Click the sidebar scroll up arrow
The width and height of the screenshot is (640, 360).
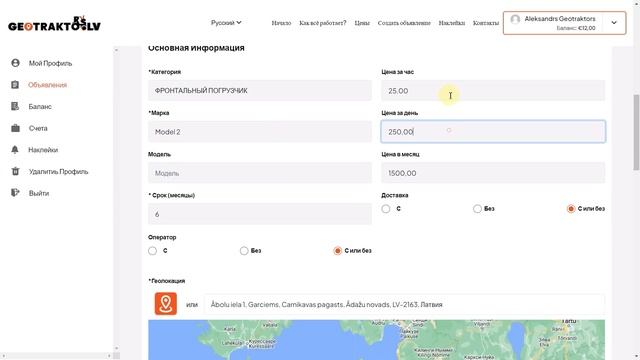[116, 50]
